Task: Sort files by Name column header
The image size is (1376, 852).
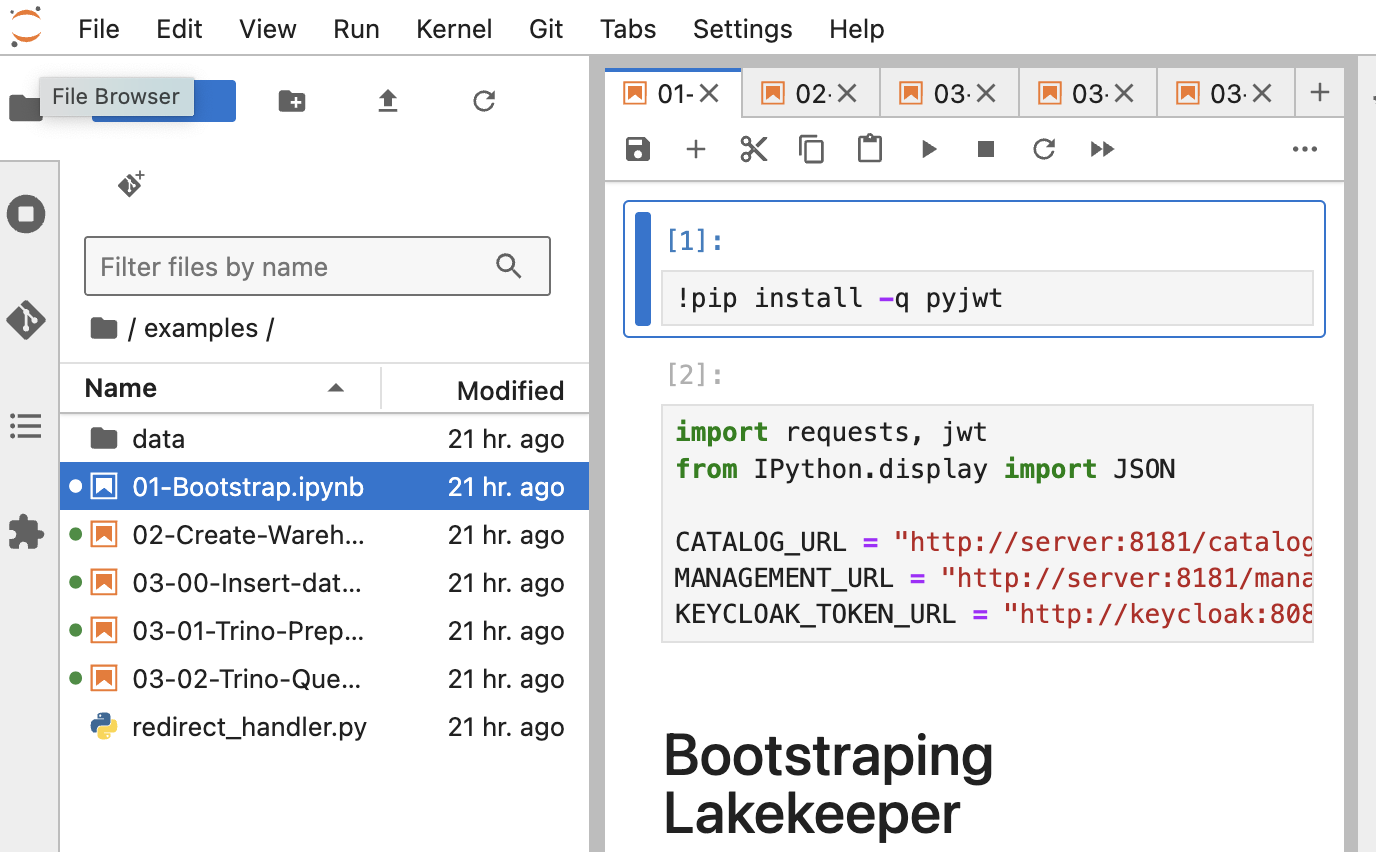Action: pyautogui.click(x=121, y=388)
